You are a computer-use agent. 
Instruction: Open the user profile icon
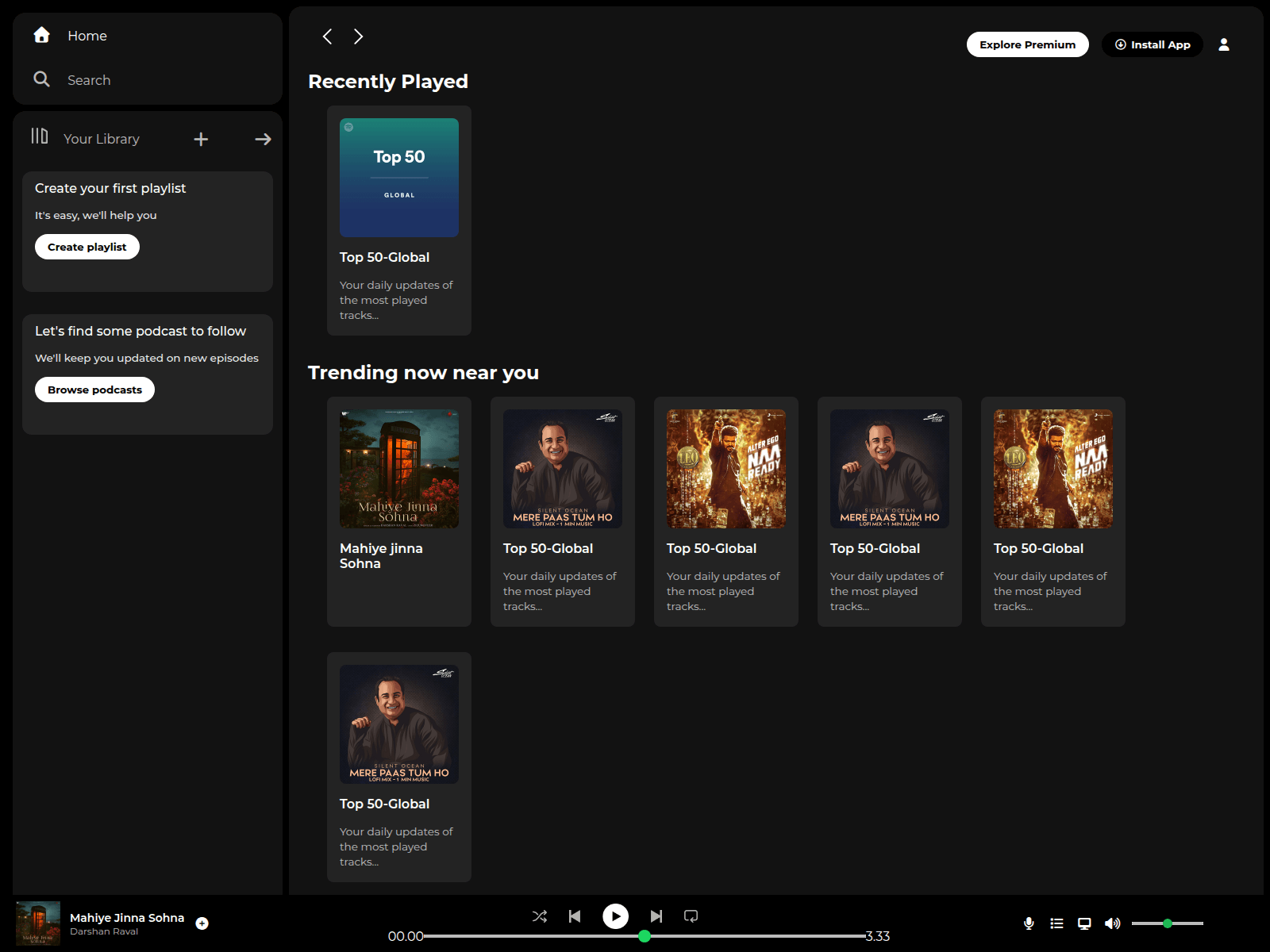(x=1224, y=44)
